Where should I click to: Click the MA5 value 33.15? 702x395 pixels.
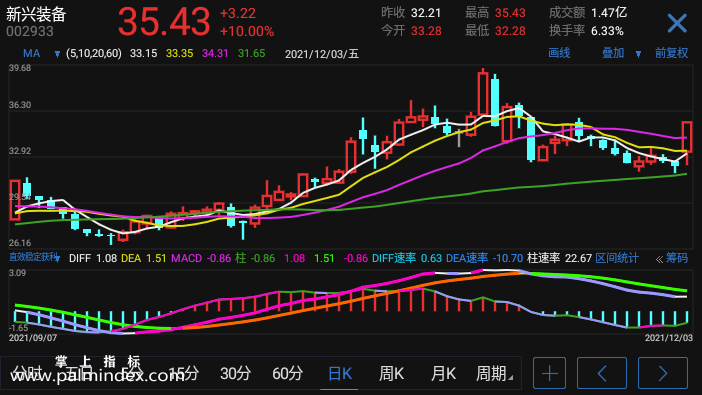143,54
